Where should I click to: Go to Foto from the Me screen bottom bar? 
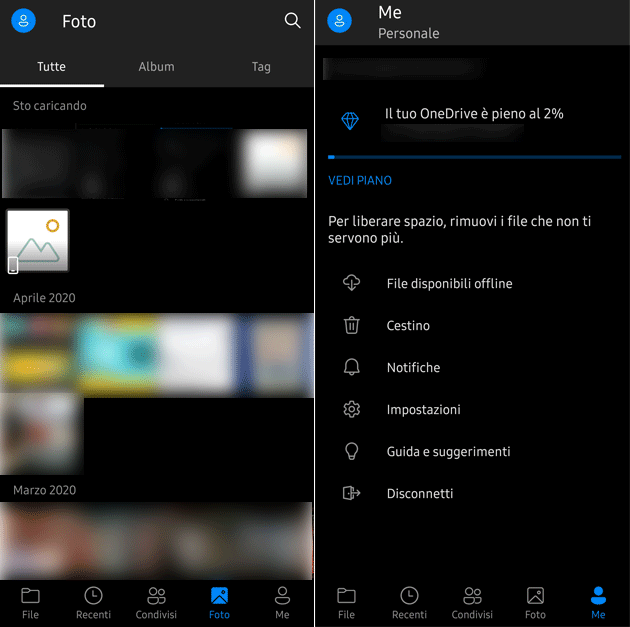click(535, 603)
